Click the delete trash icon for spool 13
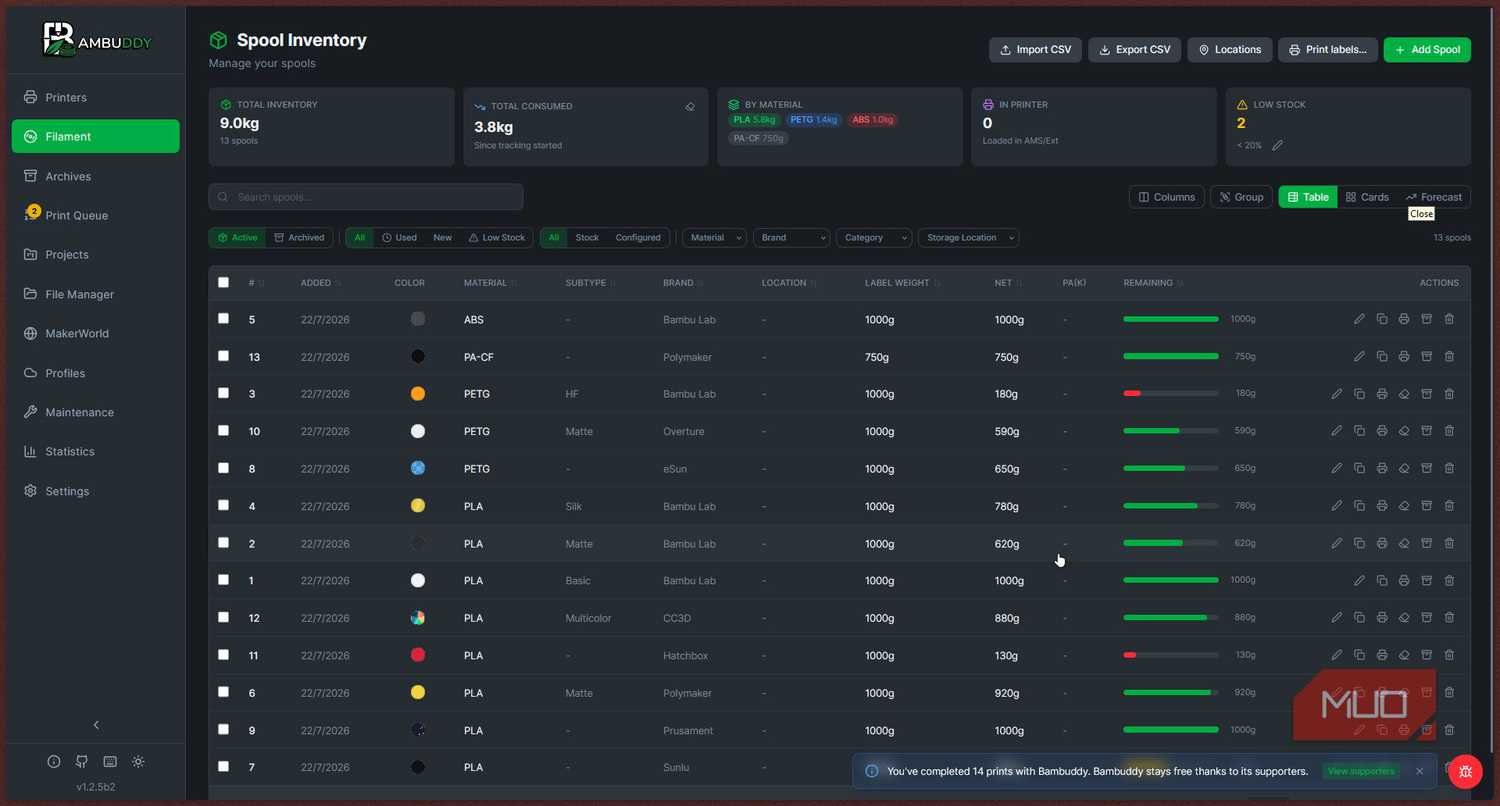This screenshot has width=1500, height=806. pyautogui.click(x=1449, y=356)
